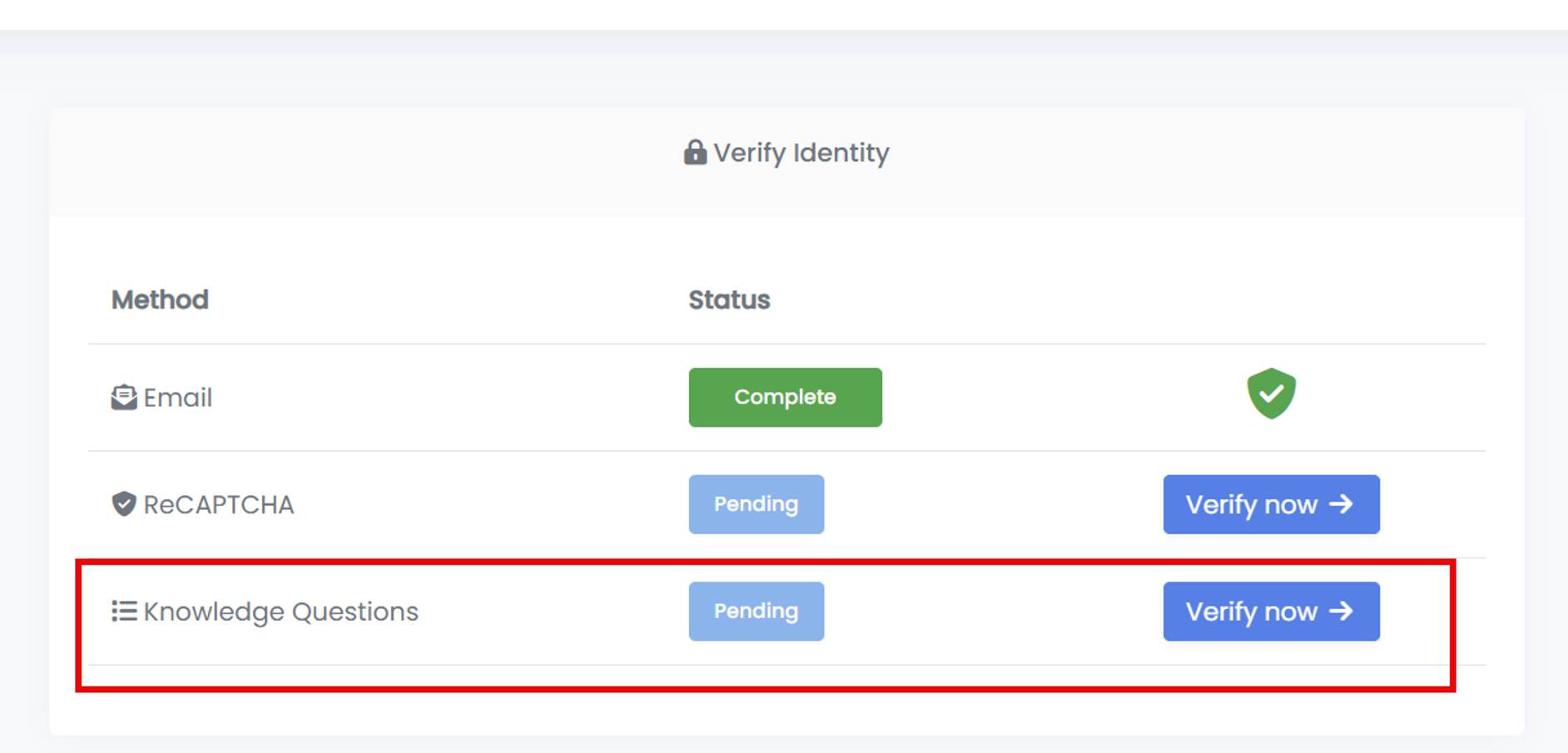Click the green shield checkmark icon

(1271, 393)
